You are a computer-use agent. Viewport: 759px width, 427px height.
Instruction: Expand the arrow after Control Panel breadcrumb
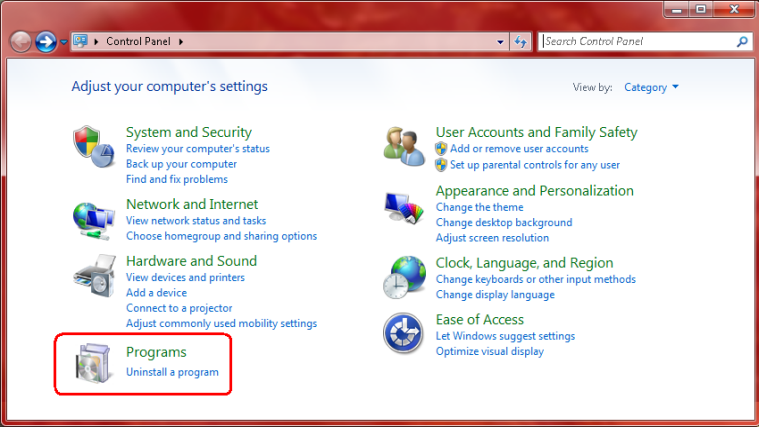point(181,42)
